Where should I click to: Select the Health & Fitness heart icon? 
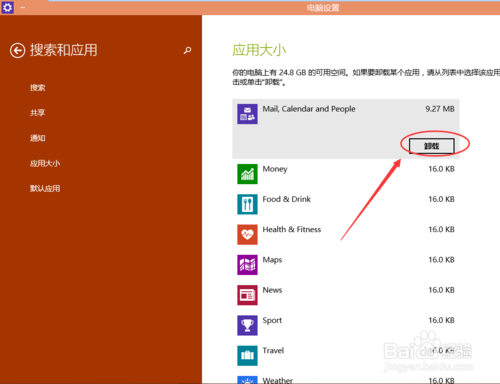click(x=247, y=235)
